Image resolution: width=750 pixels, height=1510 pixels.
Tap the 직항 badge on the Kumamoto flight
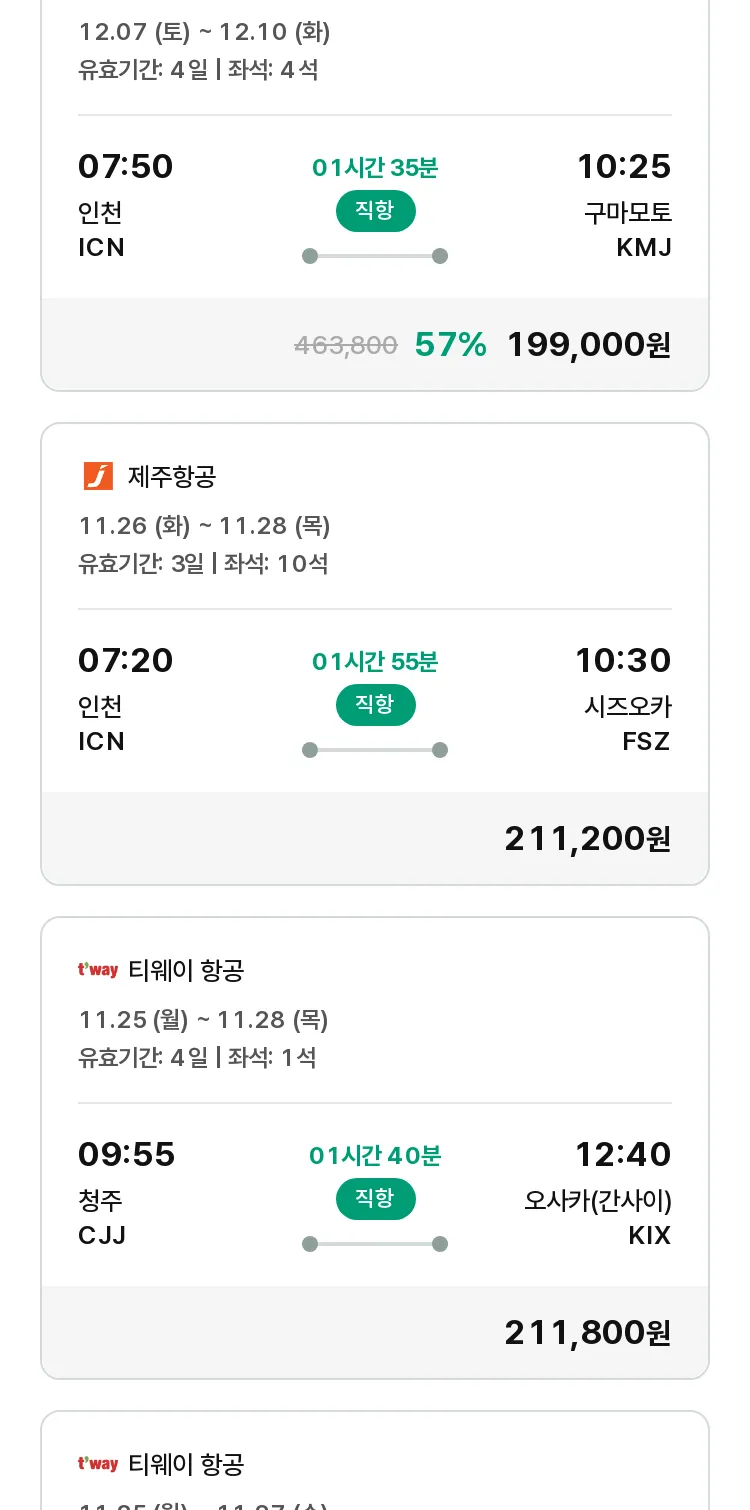(x=375, y=210)
